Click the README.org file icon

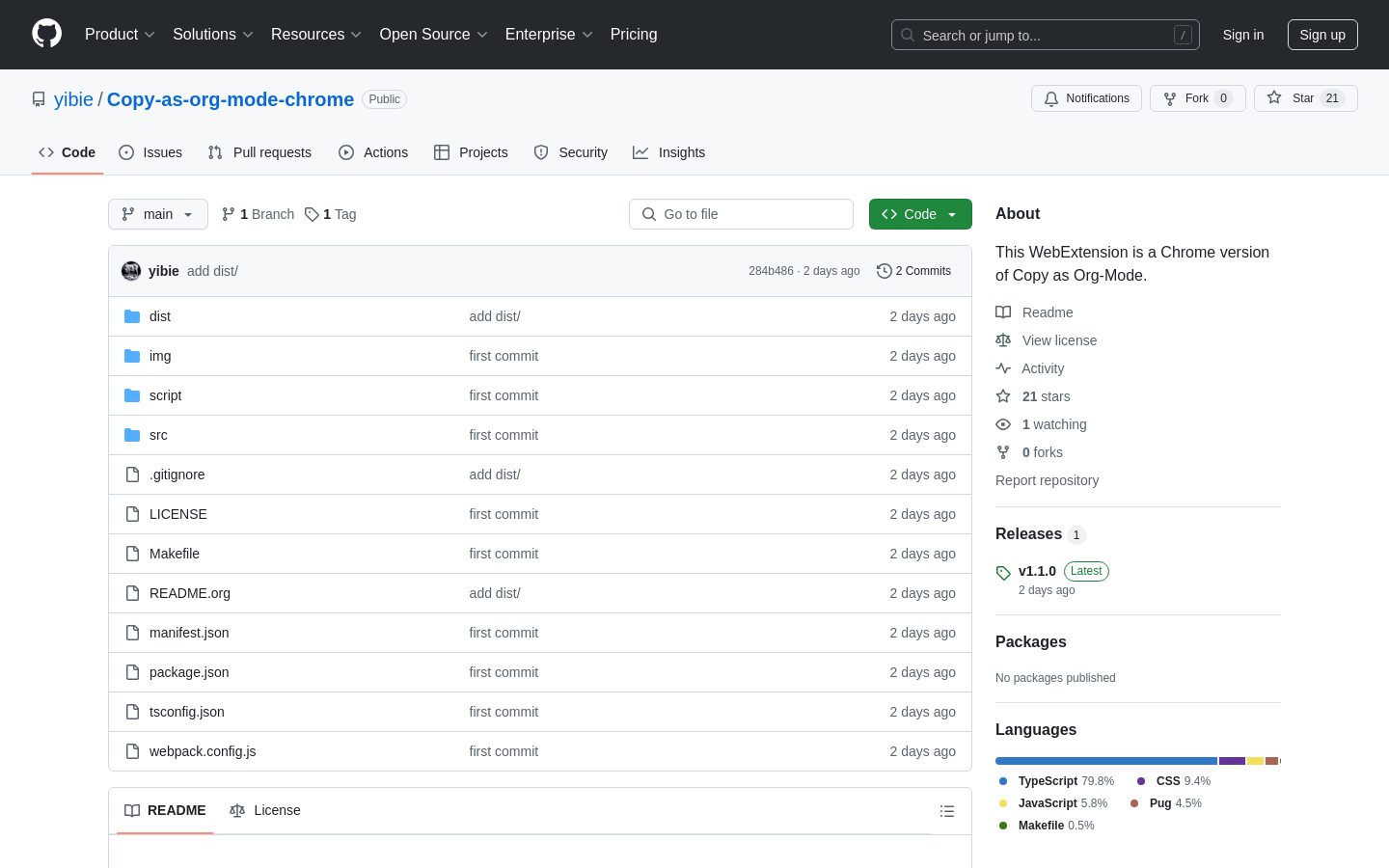point(132,593)
